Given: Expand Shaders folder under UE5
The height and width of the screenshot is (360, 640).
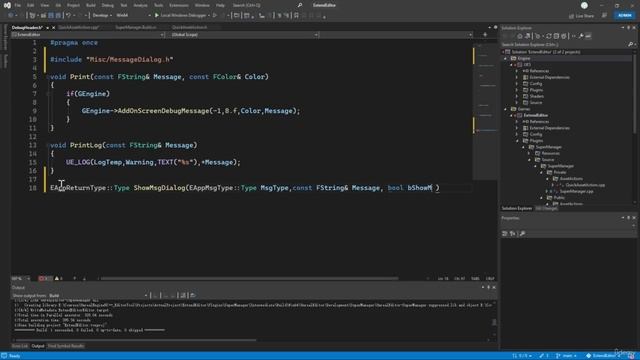Looking at the screenshot, I should coord(517,96).
